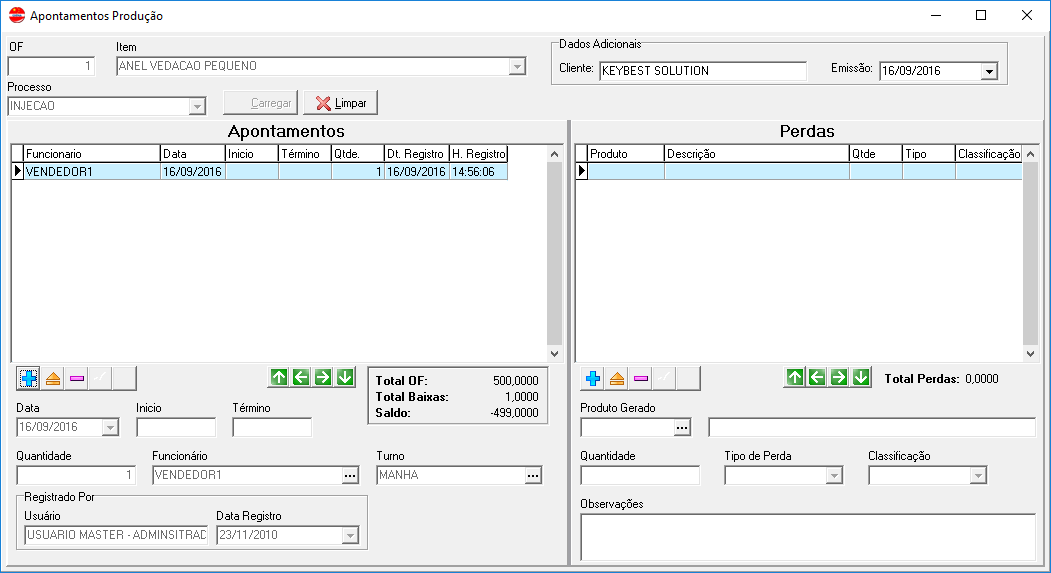This screenshot has height=573, width=1051.
Task: Click the orange edit icon under Apontamentos
Action: 53,378
